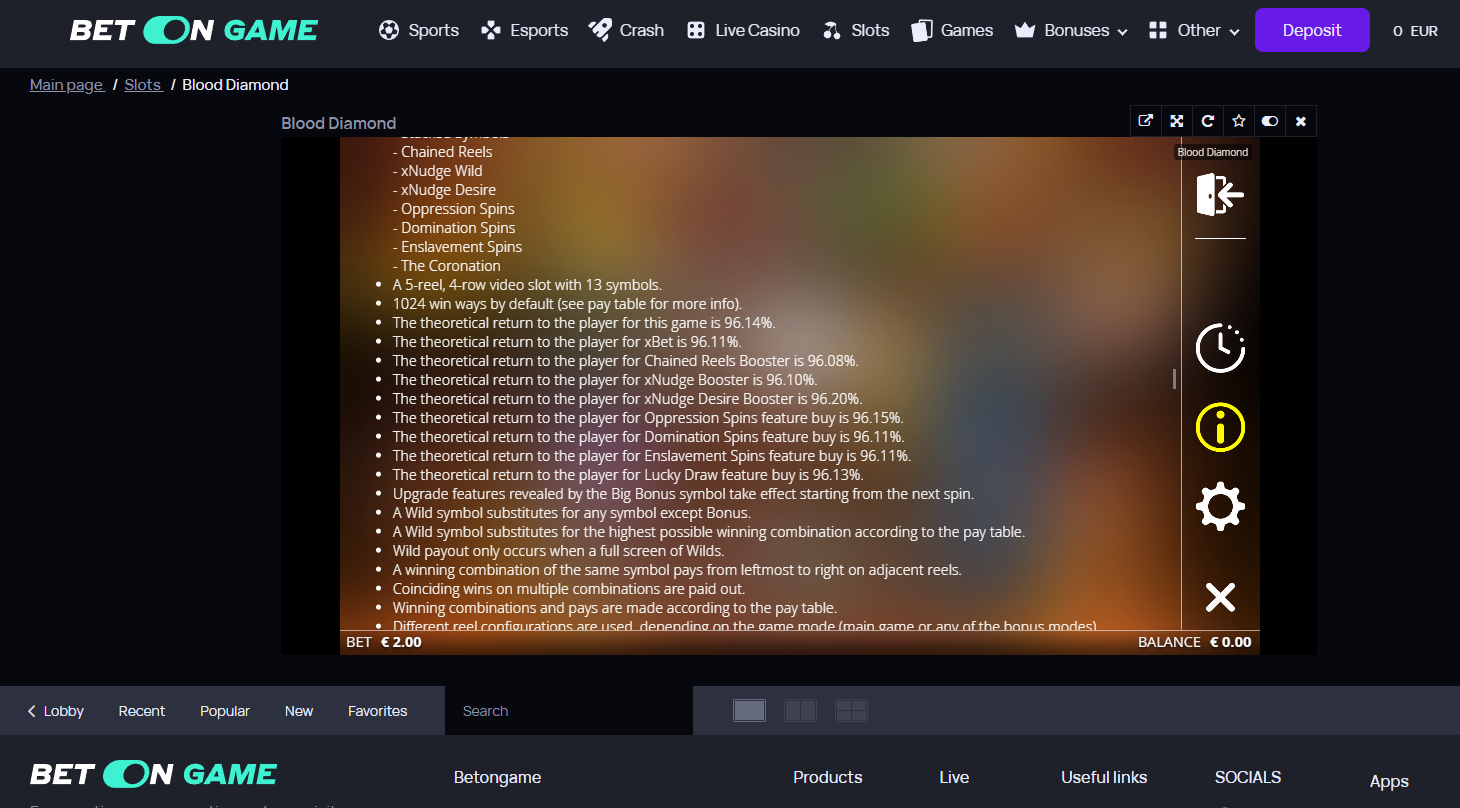1460x808 pixels.
Task: Show Favorites tab
Action: (x=378, y=711)
